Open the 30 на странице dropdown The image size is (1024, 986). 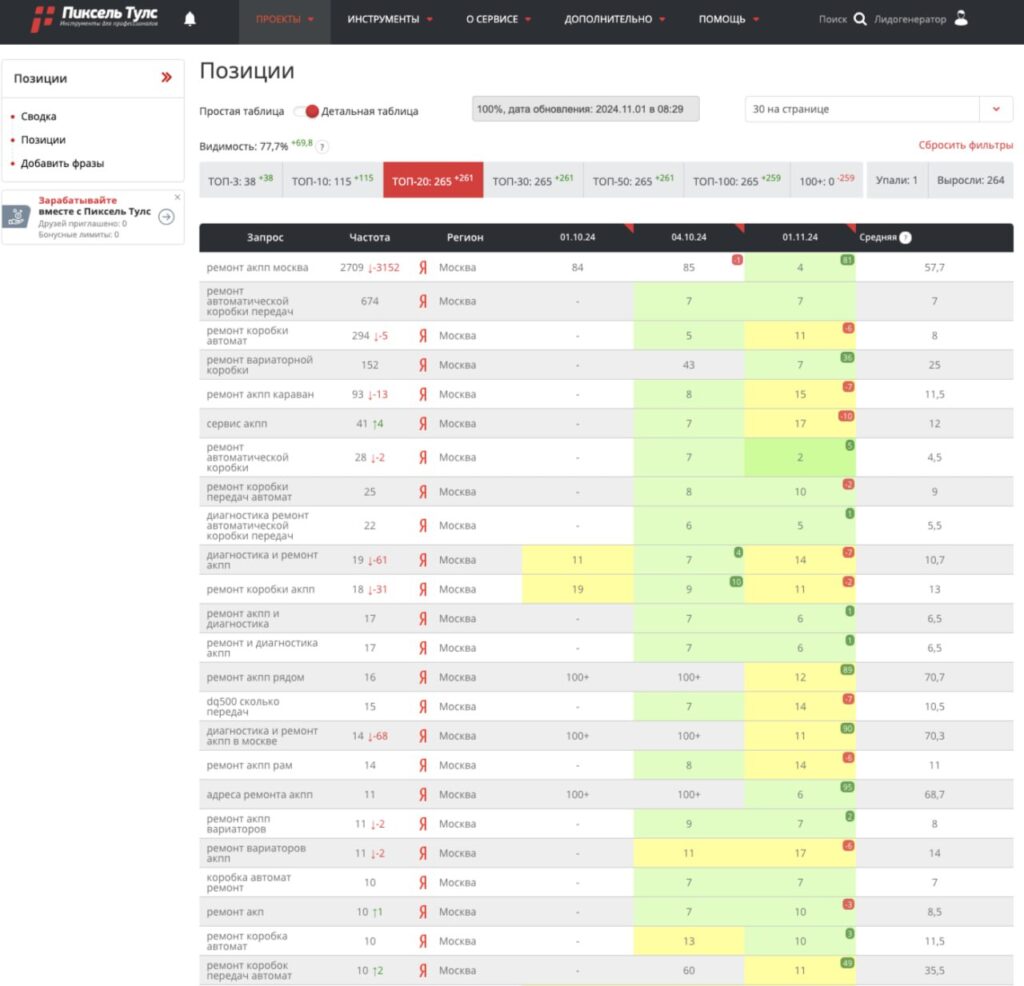click(996, 109)
